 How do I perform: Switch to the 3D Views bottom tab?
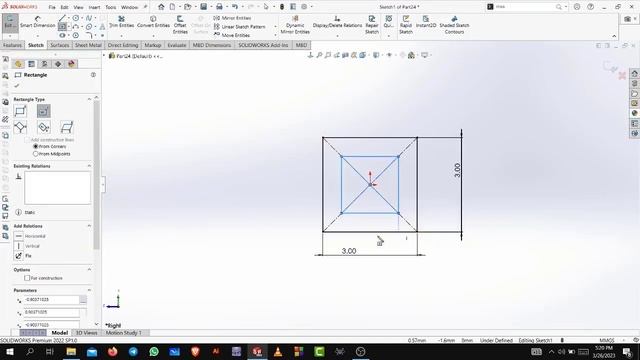87,333
